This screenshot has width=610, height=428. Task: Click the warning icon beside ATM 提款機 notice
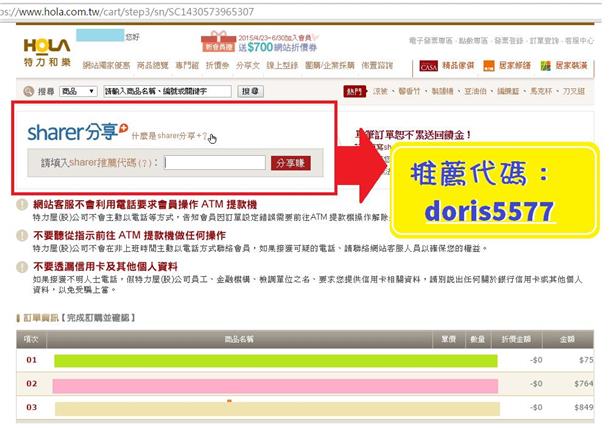(x=22, y=204)
